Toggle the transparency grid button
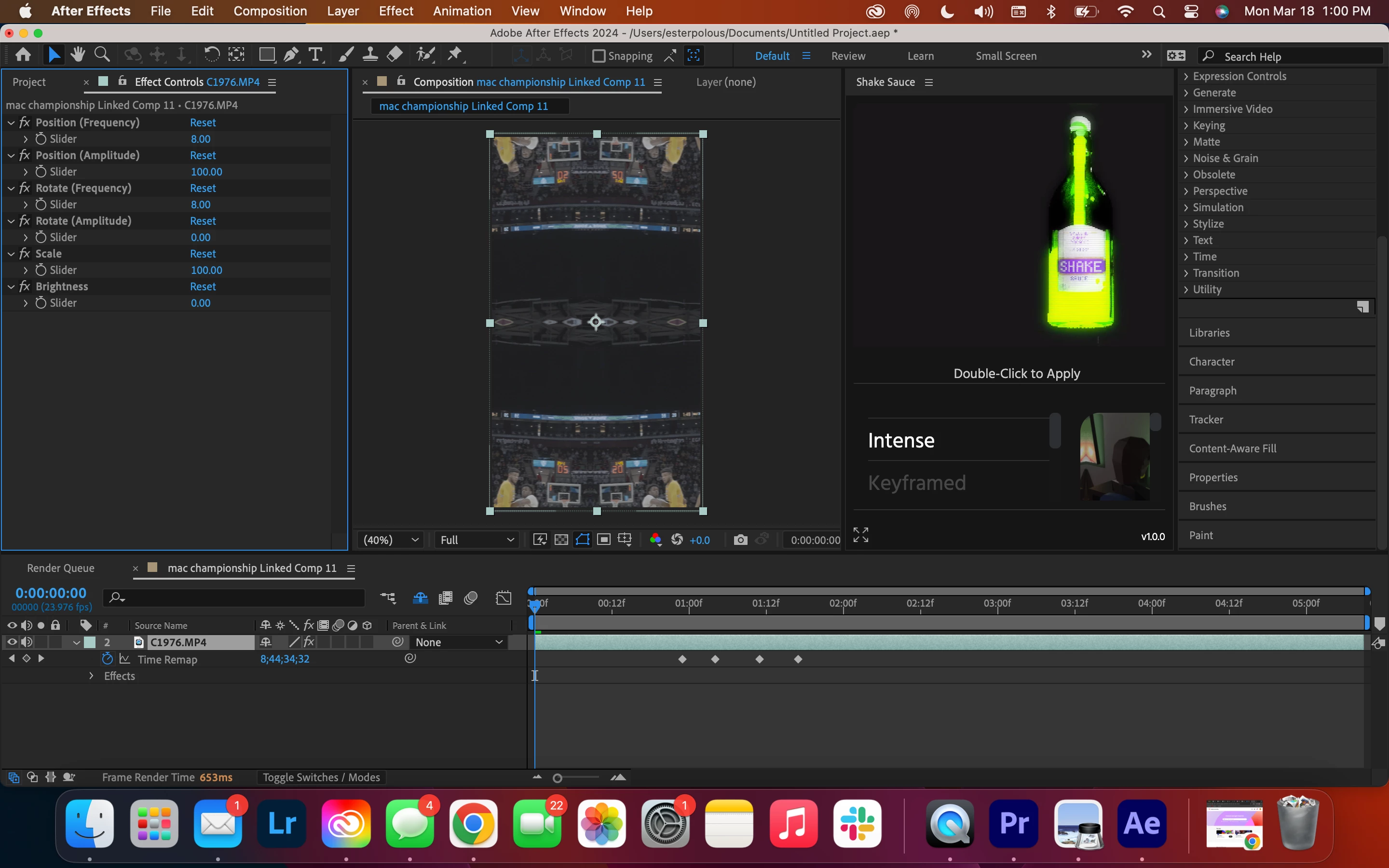The width and height of the screenshot is (1389, 868). pos(561,540)
